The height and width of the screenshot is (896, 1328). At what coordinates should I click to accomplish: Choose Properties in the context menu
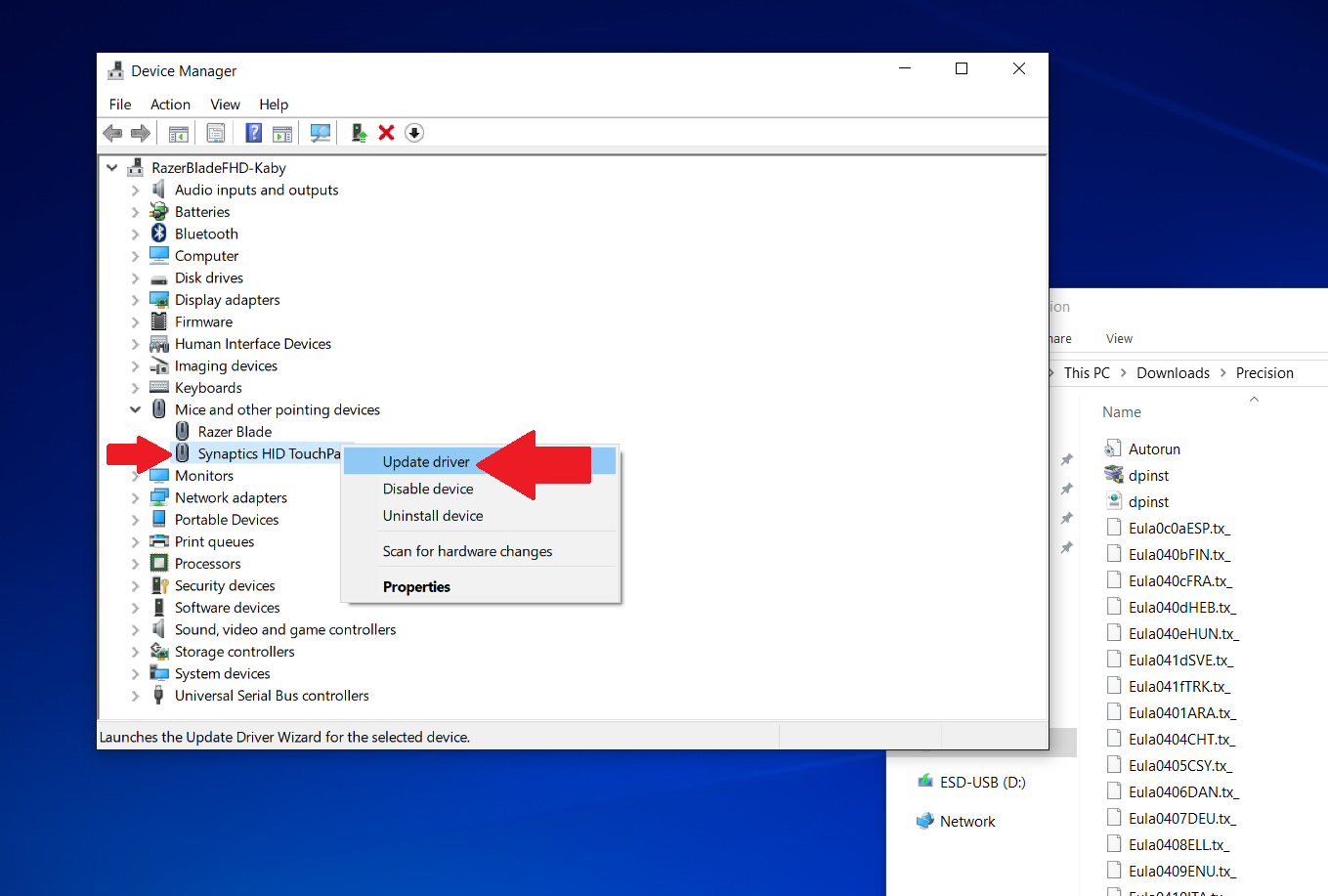pos(416,586)
